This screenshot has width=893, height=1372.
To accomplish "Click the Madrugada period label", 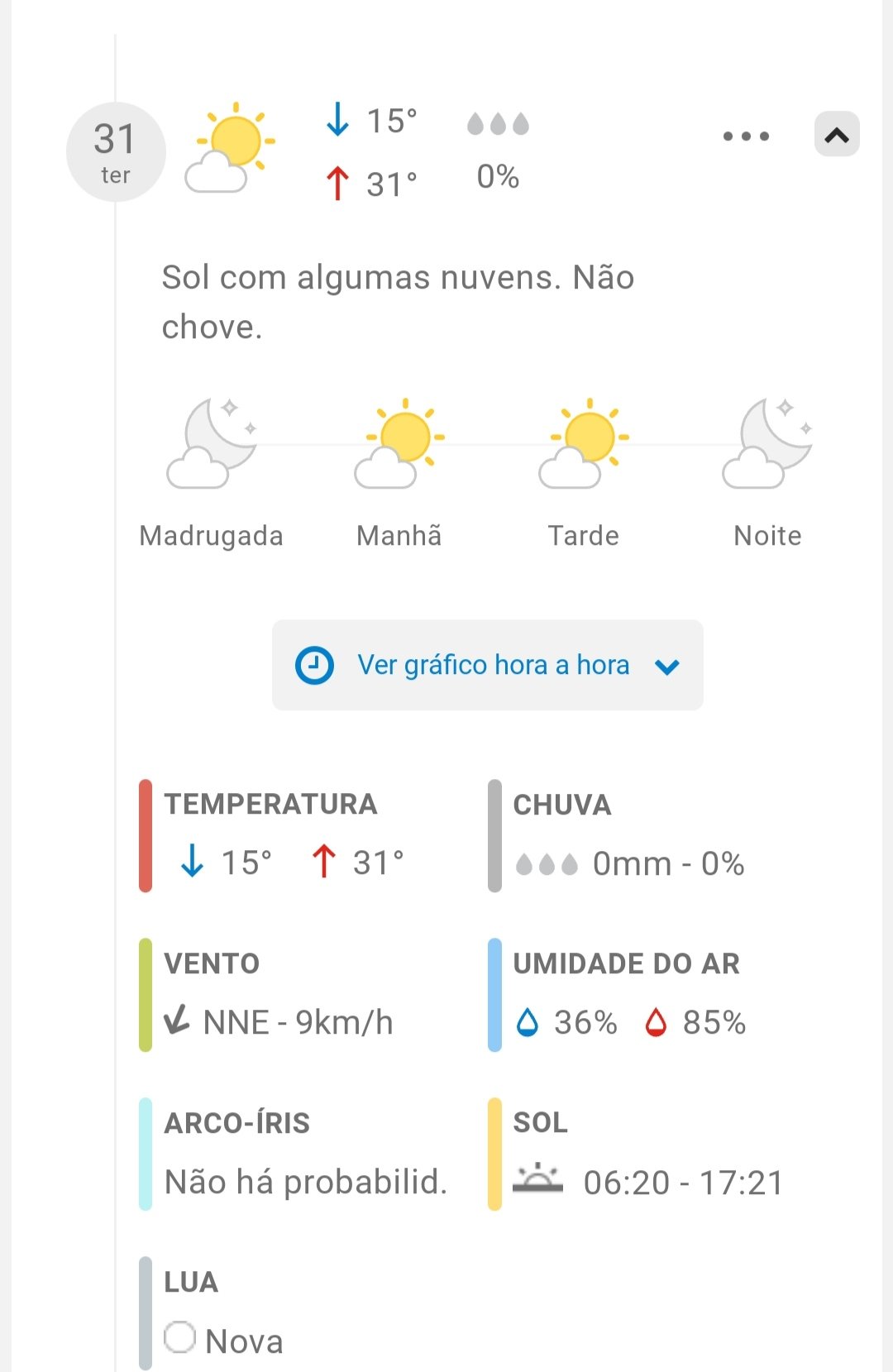I will click(212, 536).
